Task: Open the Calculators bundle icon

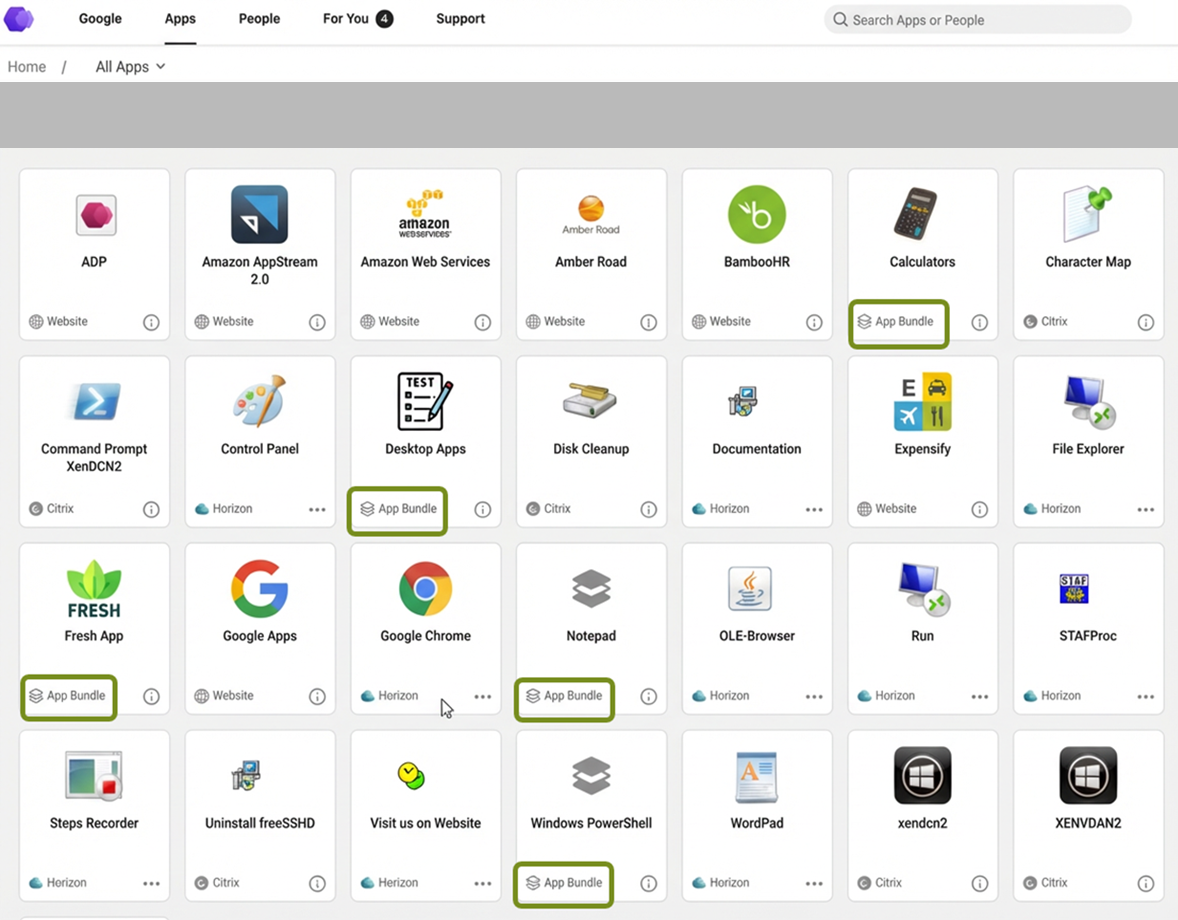Action: click(x=916, y=214)
